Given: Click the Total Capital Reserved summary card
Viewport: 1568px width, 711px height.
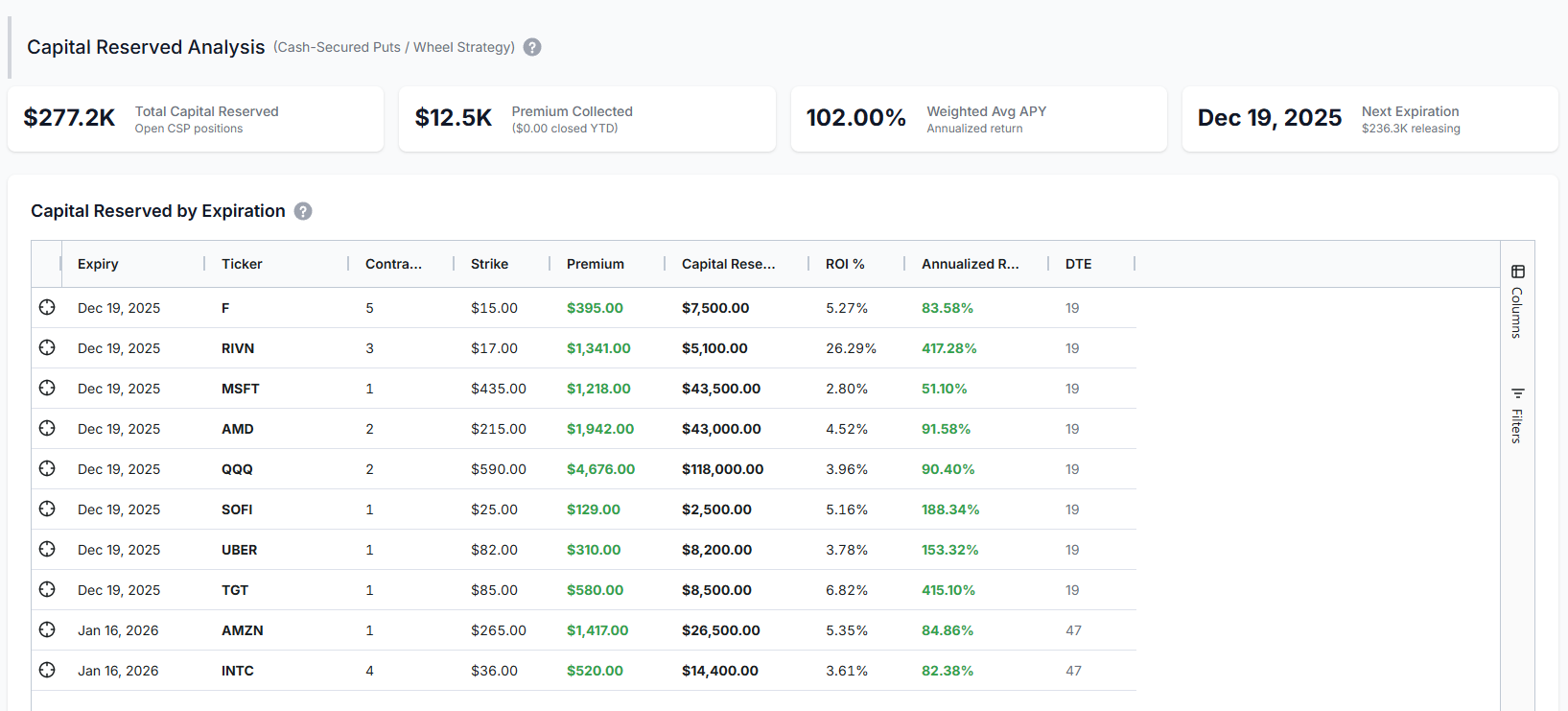Looking at the screenshot, I should [196, 119].
